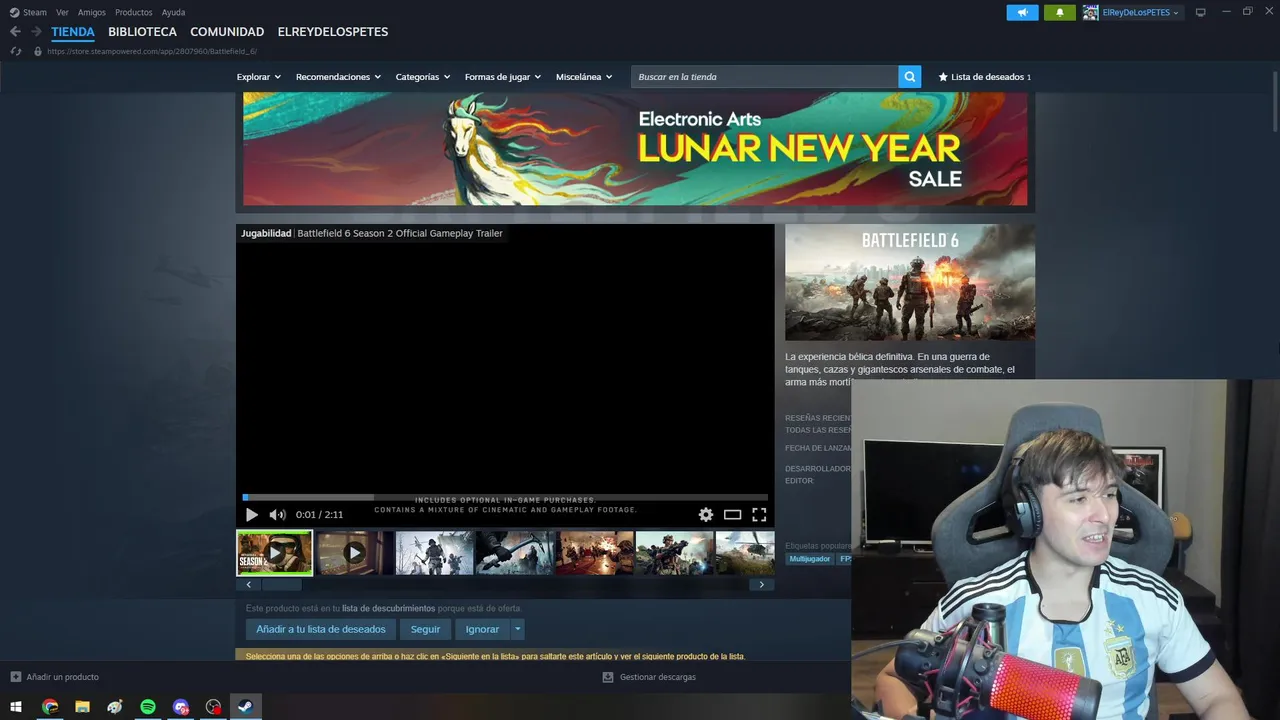1280x720 pixels.
Task: Expand the Categorías dropdown
Action: 423,77
